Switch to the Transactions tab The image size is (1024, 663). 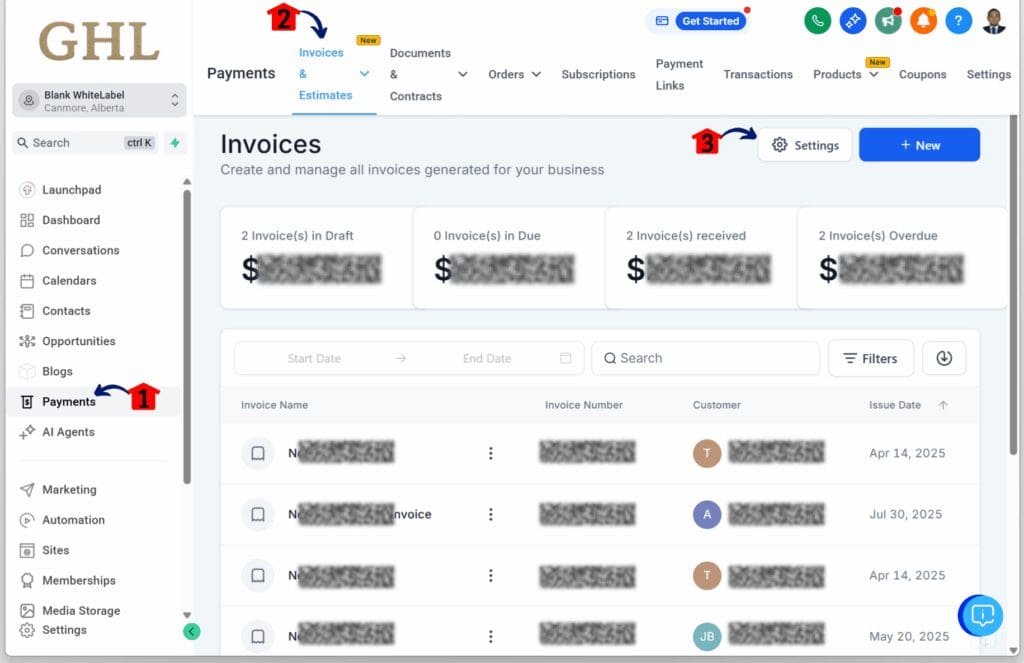(758, 74)
